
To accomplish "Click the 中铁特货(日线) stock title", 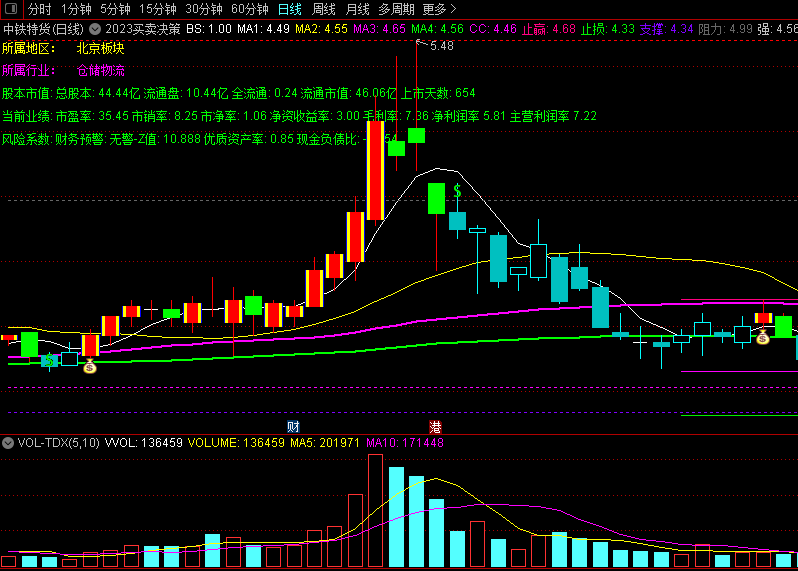I will point(44,29).
